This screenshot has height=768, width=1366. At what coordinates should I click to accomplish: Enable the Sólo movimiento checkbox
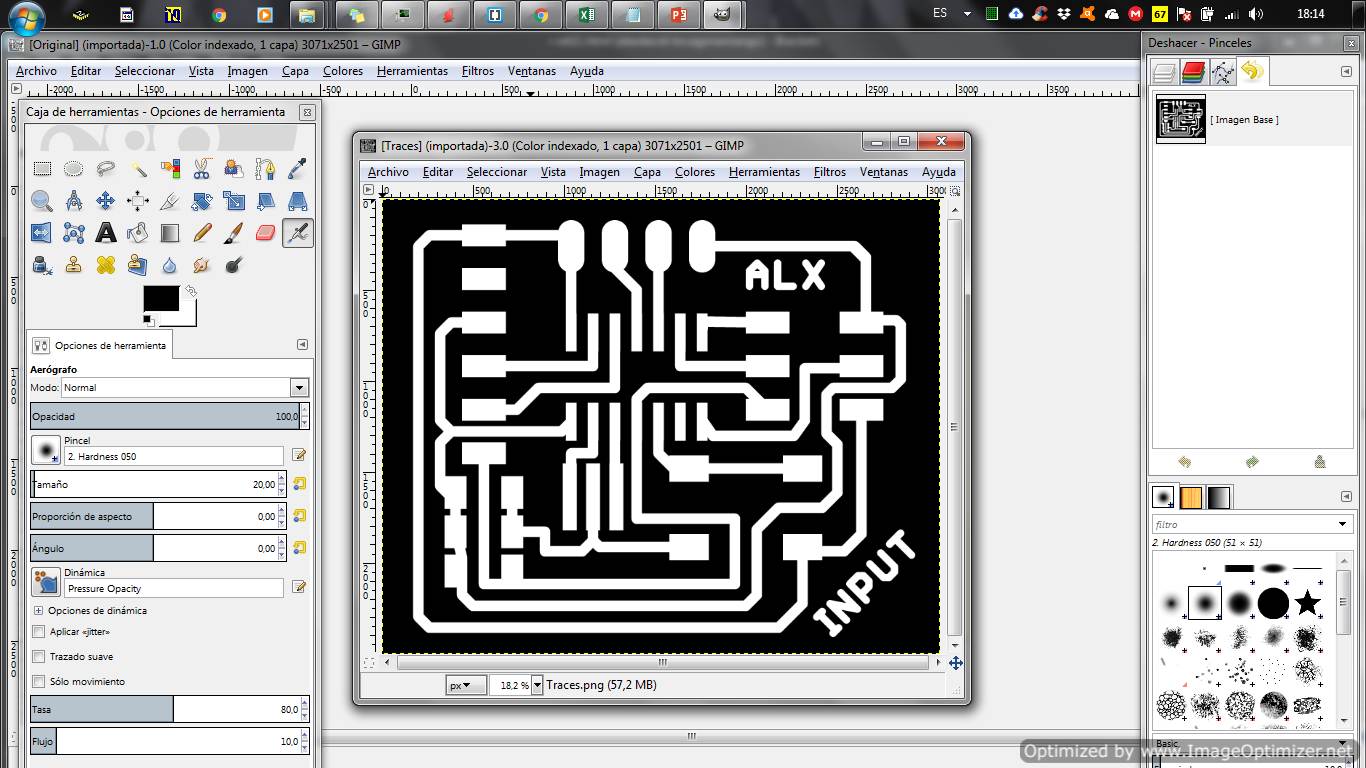point(39,682)
